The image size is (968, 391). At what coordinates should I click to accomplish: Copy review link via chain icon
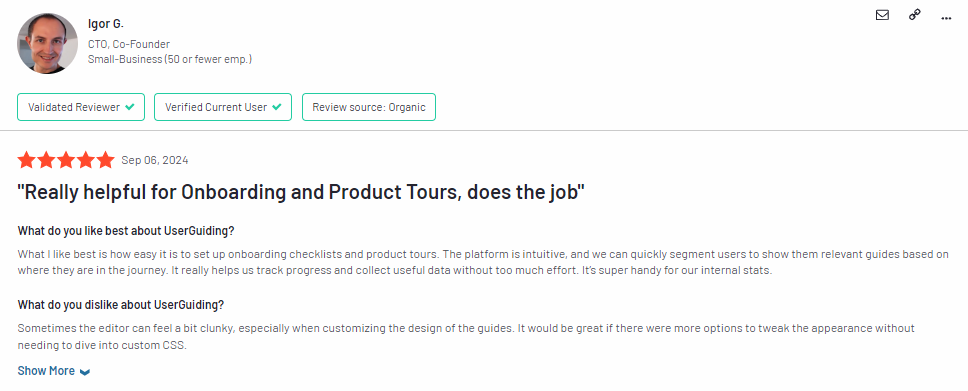(915, 15)
